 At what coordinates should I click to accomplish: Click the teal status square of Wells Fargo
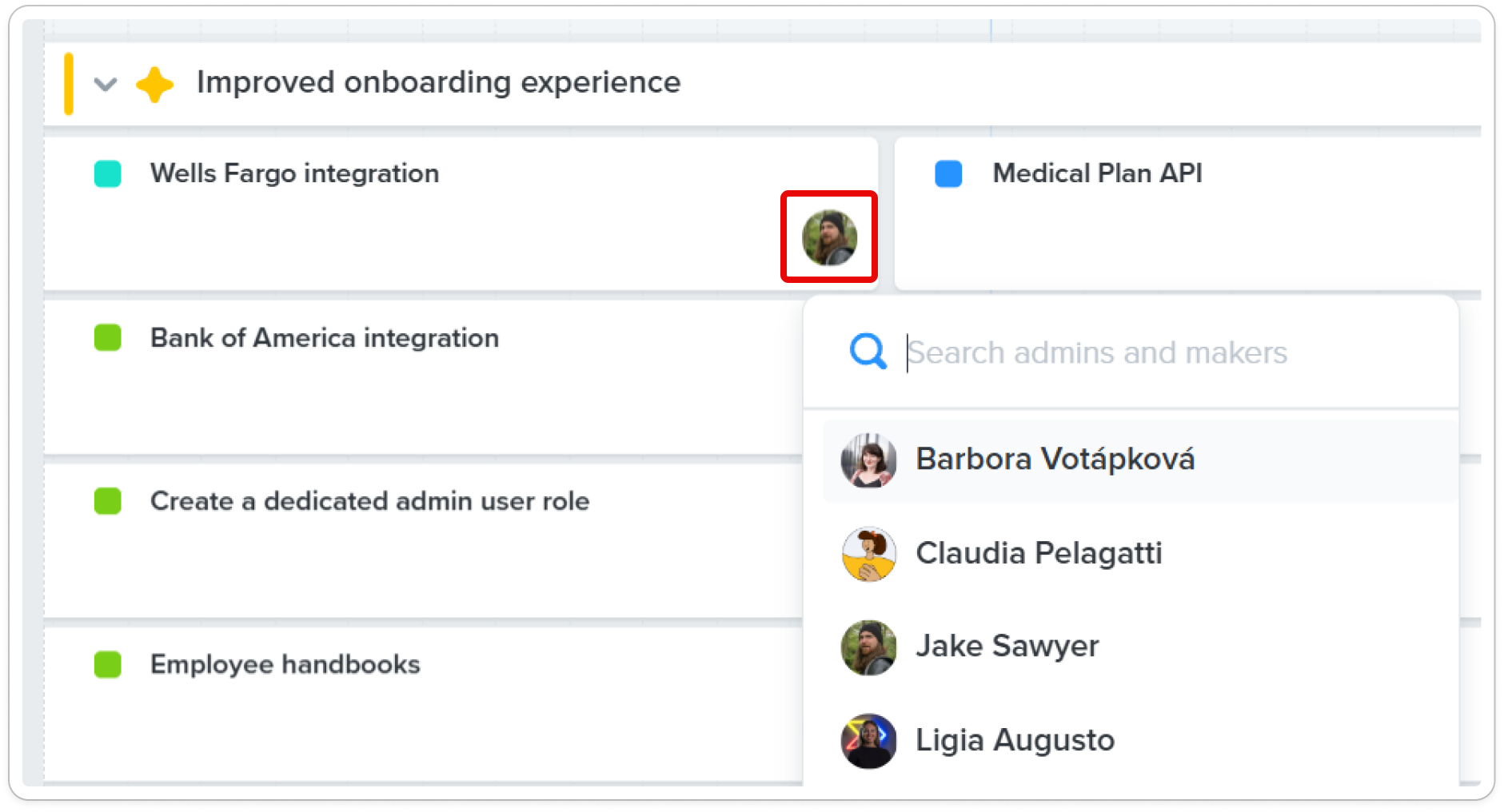(108, 173)
